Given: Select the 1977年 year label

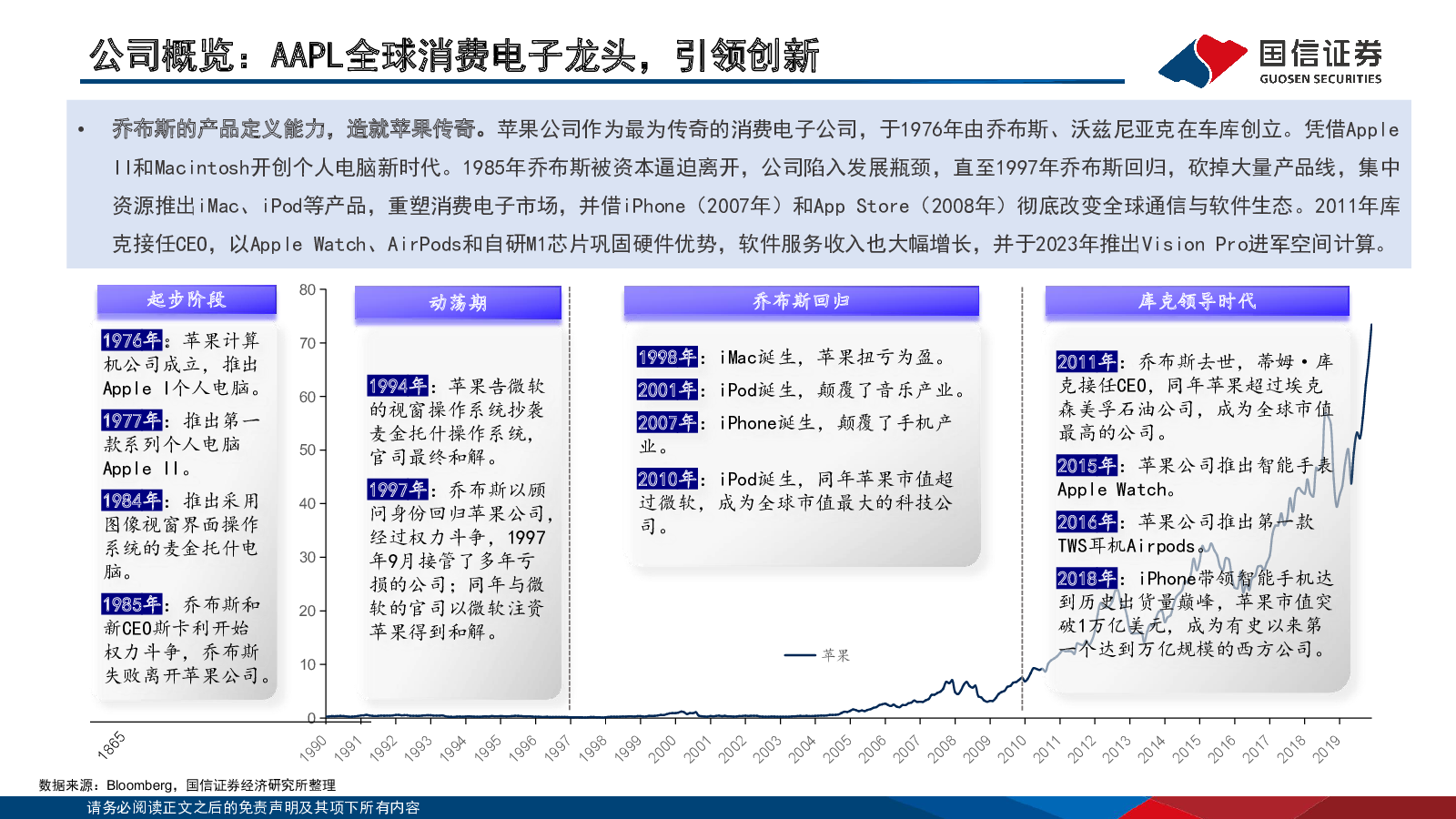Looking at the screenshot, I should [132, 420].
